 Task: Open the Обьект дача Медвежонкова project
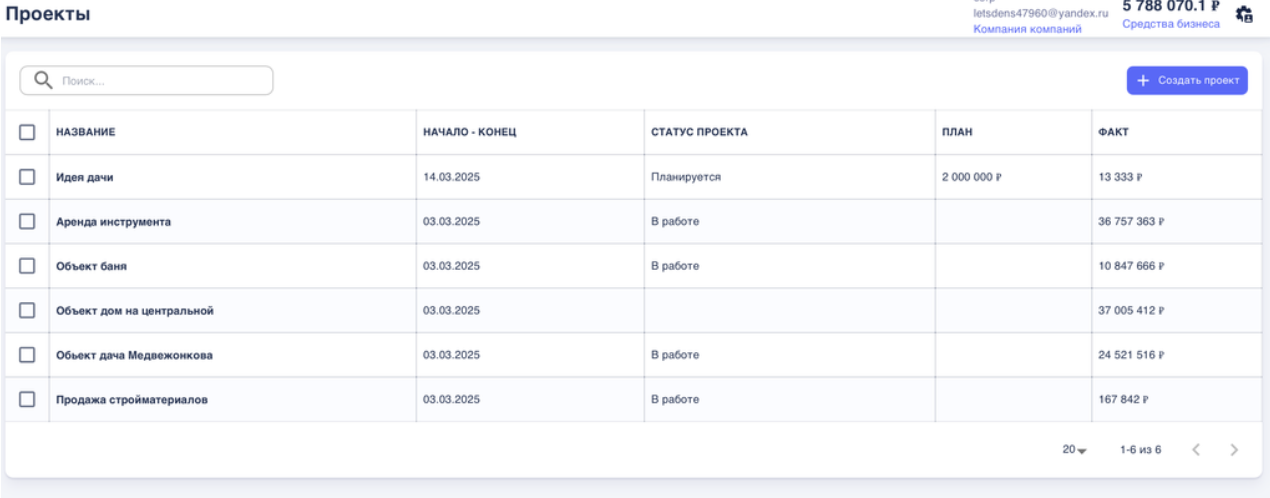tap(133, 355)
